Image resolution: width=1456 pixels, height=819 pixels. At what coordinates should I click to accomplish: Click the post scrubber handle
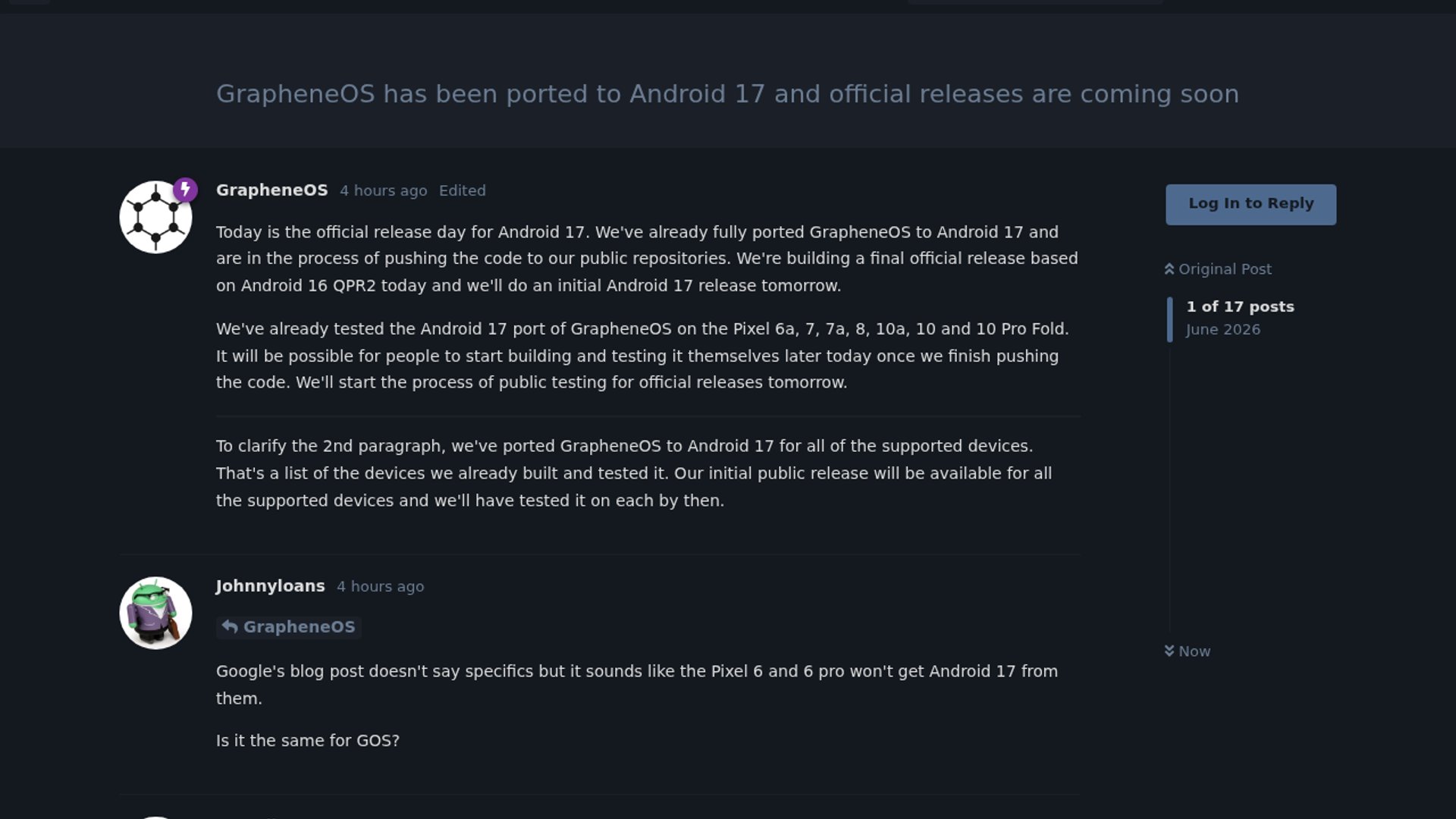pos(1169,319)
